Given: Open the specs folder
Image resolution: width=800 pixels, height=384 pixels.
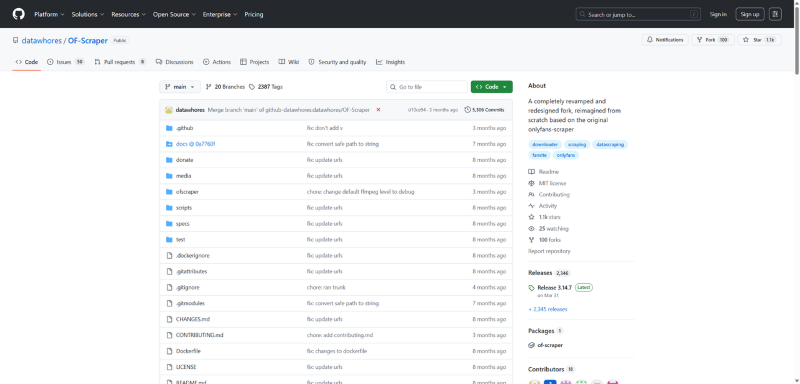Looking at the screenshot, I should click(x=183, y=223).
